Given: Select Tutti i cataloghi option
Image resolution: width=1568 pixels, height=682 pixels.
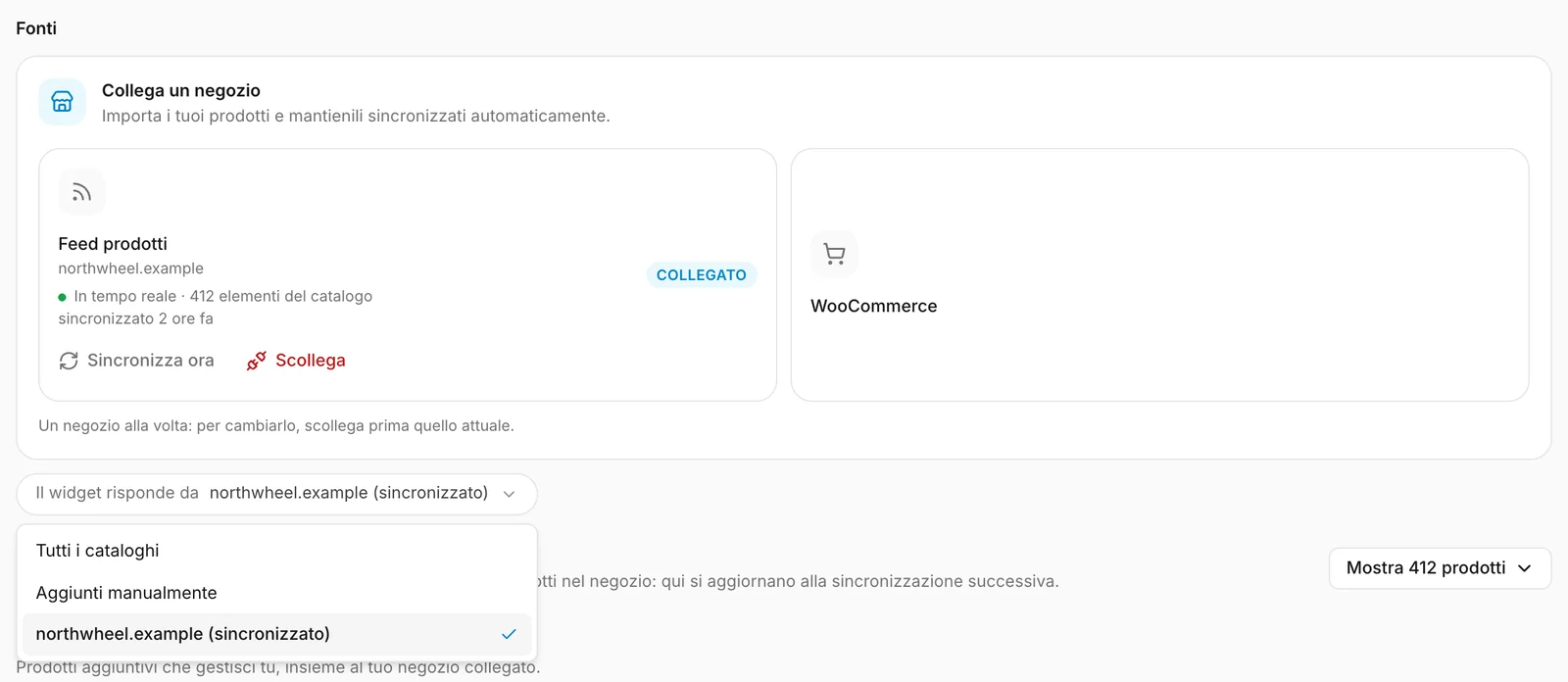Looking at the screenshot, I should (276, 551).
